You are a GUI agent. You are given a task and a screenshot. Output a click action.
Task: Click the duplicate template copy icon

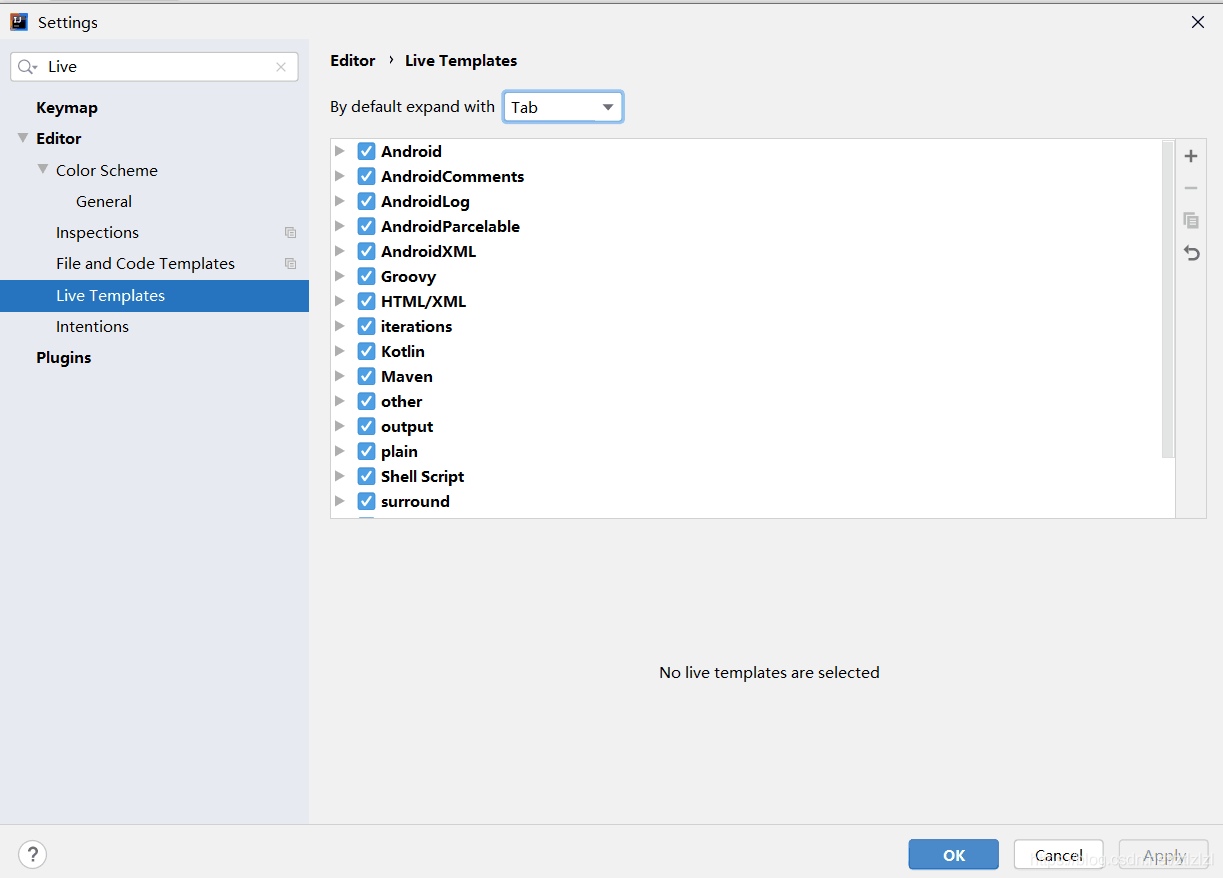click(x=1191, y=220)
